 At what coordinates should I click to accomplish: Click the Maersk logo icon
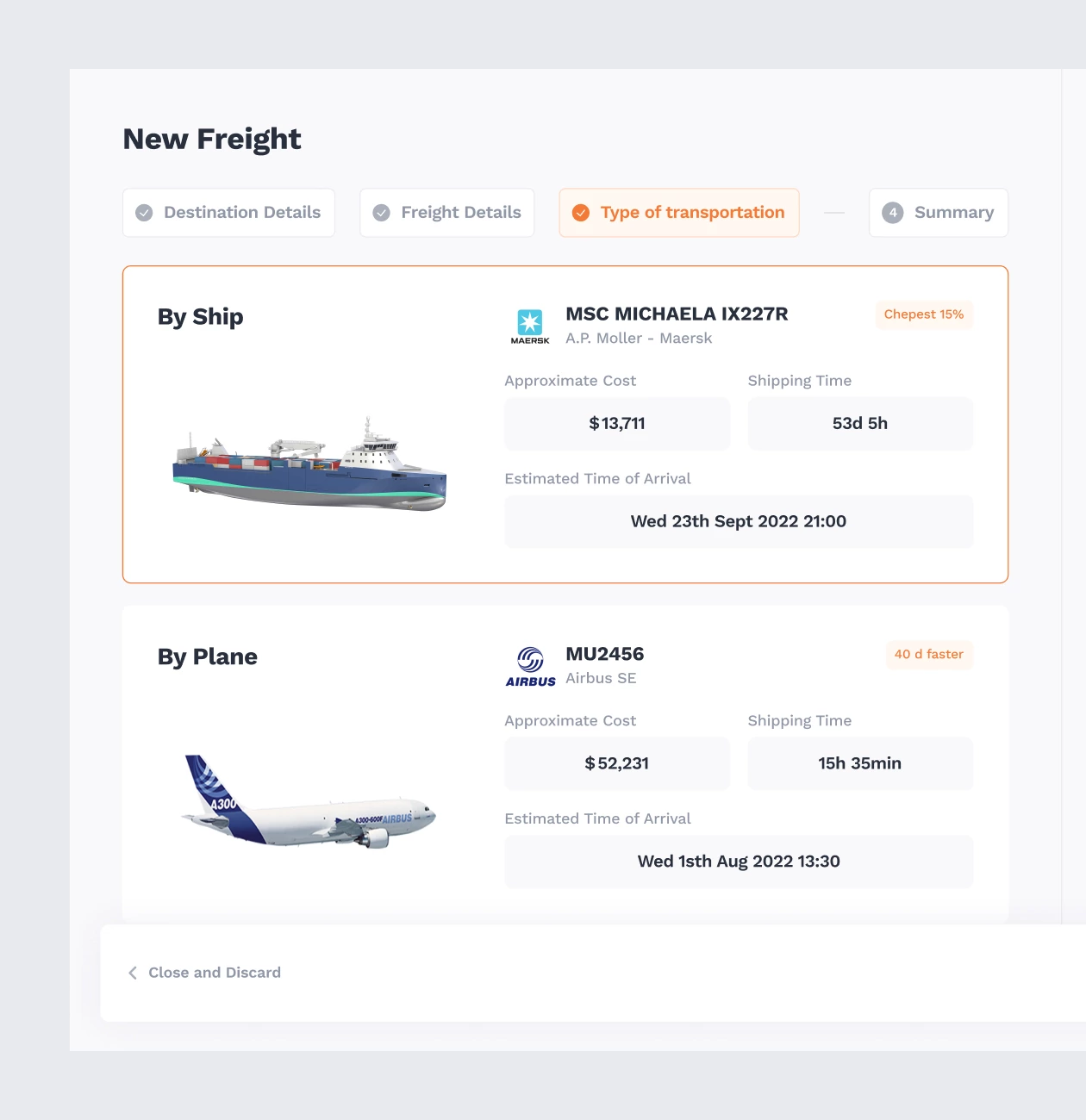(x=529, y=326)
